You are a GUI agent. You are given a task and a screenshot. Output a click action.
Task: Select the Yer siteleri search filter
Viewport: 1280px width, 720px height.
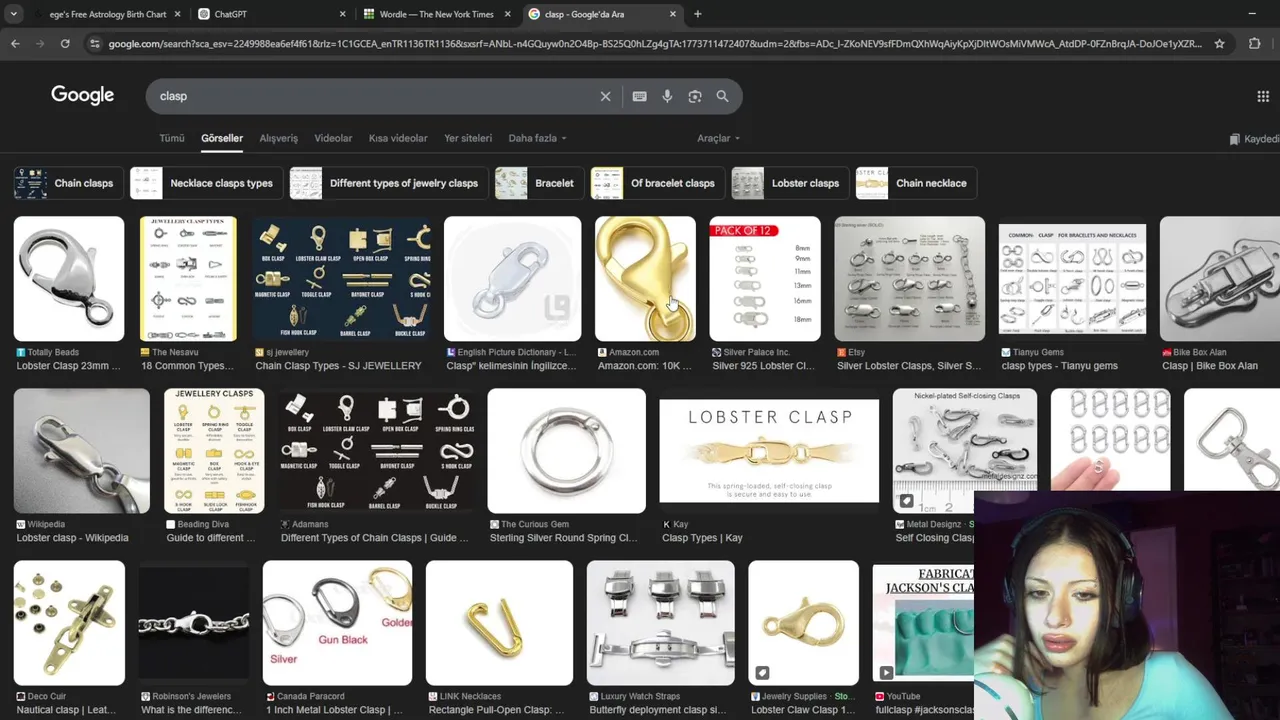(x=468, y=138)
